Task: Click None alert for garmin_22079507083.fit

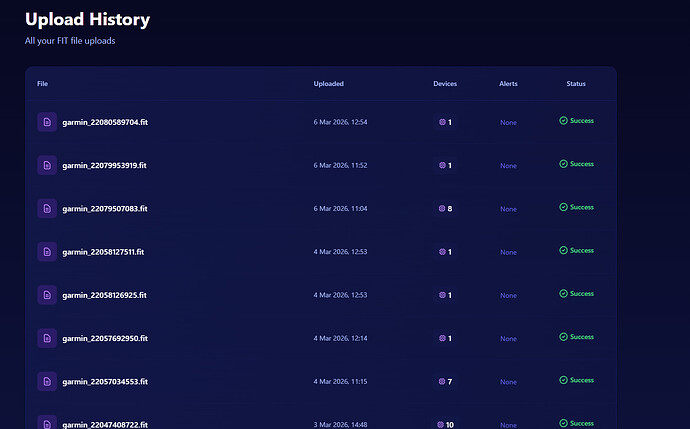Action: tap(508, 209)
